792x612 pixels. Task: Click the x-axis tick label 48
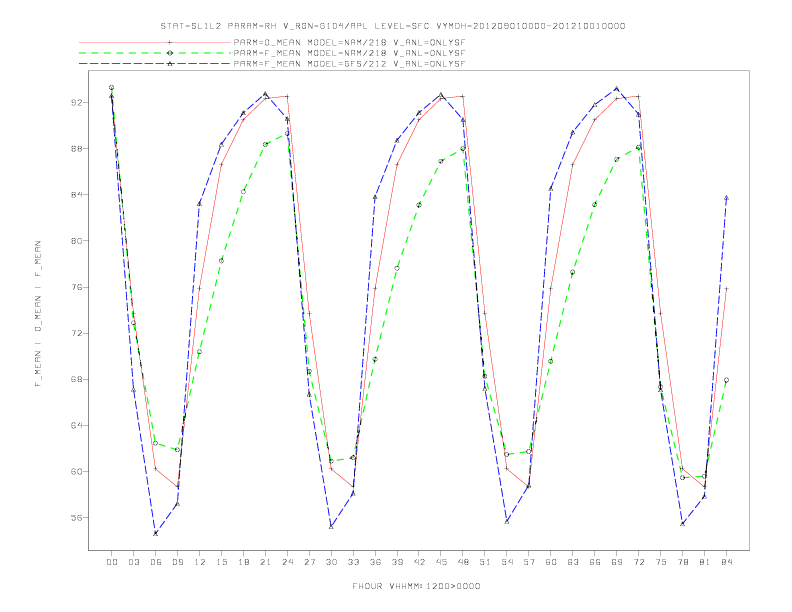point(463,562)
